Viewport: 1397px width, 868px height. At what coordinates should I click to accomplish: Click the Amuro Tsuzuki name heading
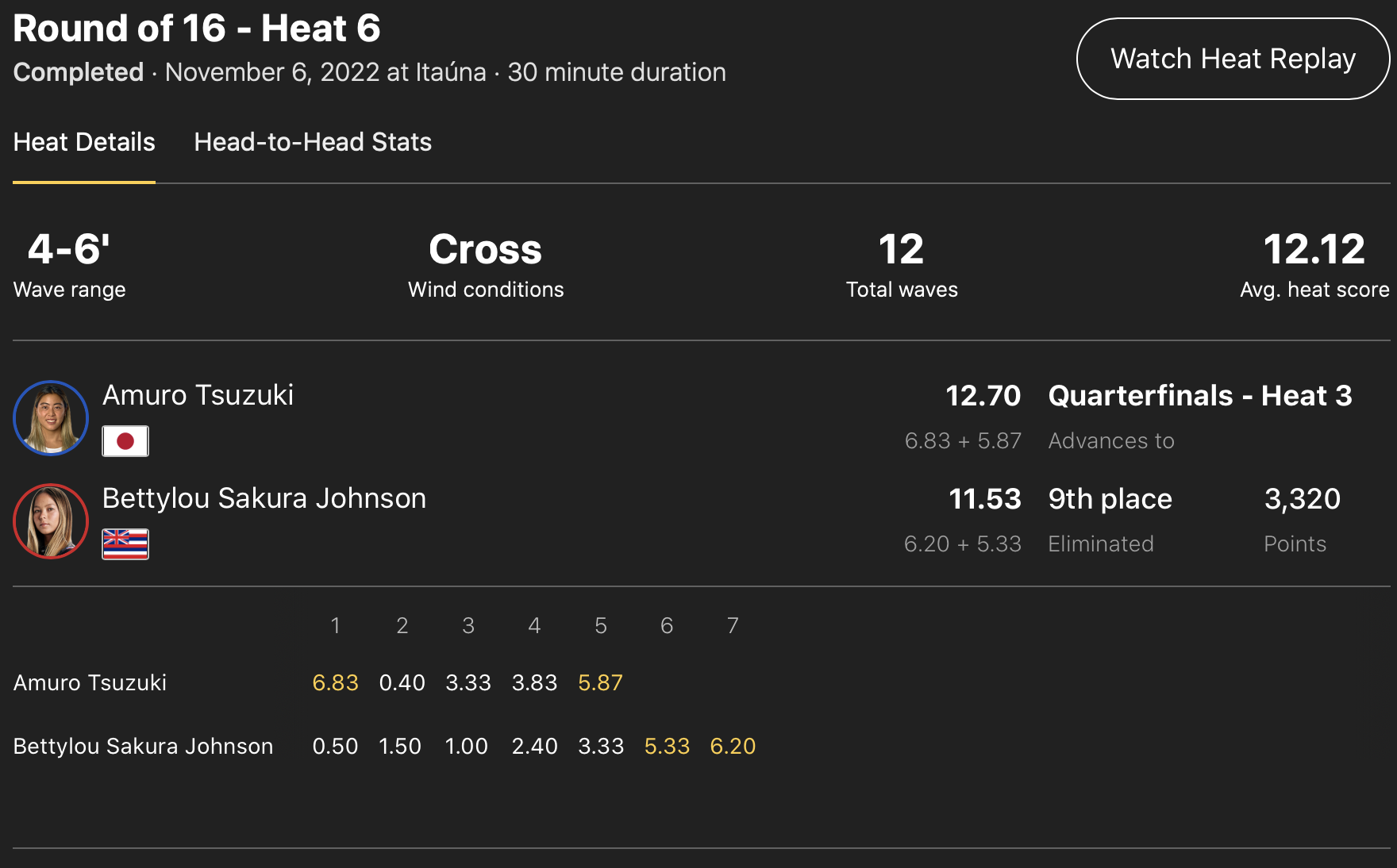click(x=198, y=395)
